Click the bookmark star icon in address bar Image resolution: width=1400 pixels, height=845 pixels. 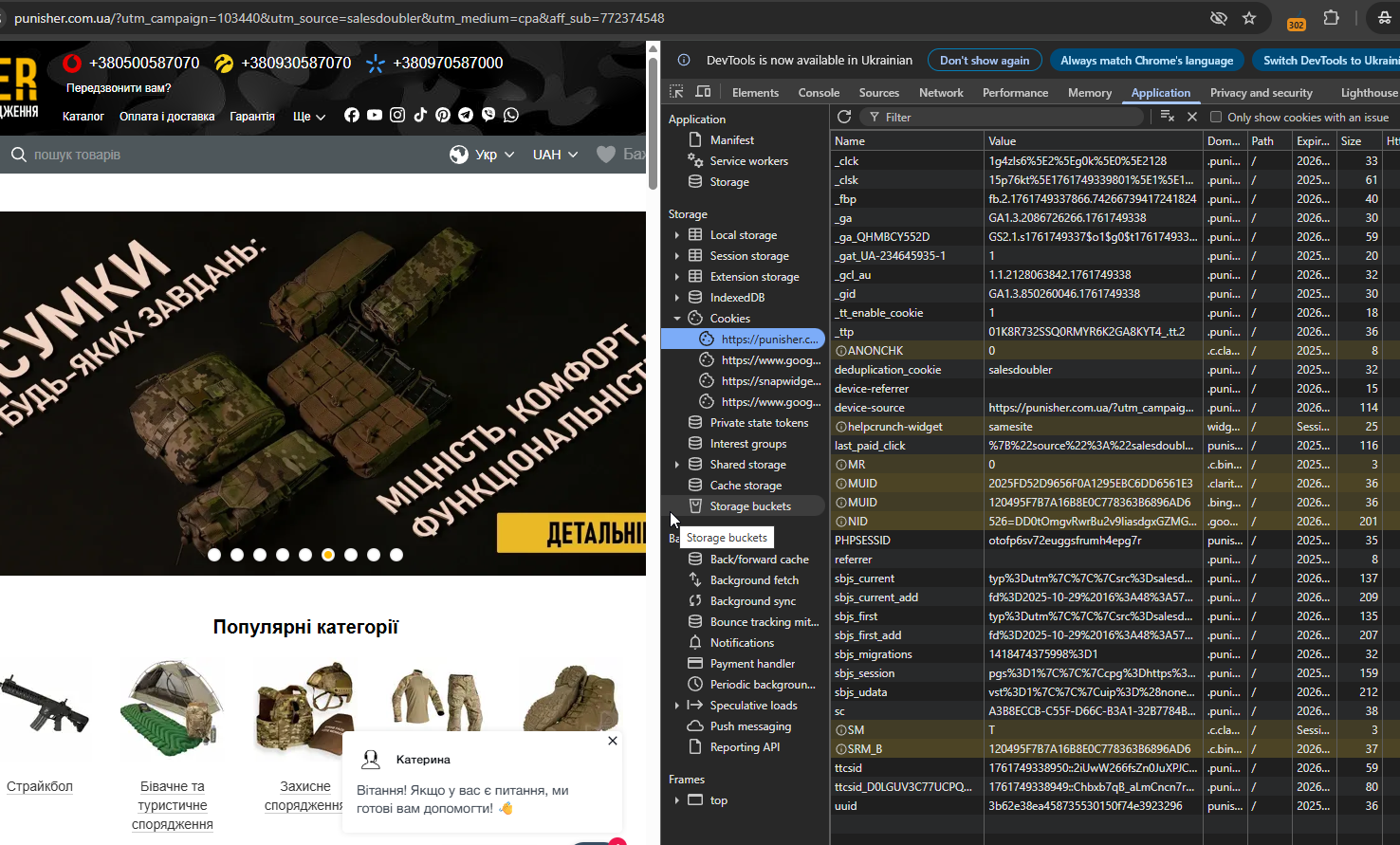pyautogui.click(x=1249, y=18)
